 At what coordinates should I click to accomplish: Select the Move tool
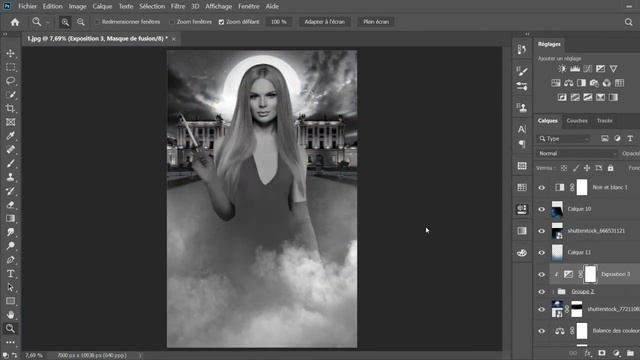(11, 53)
